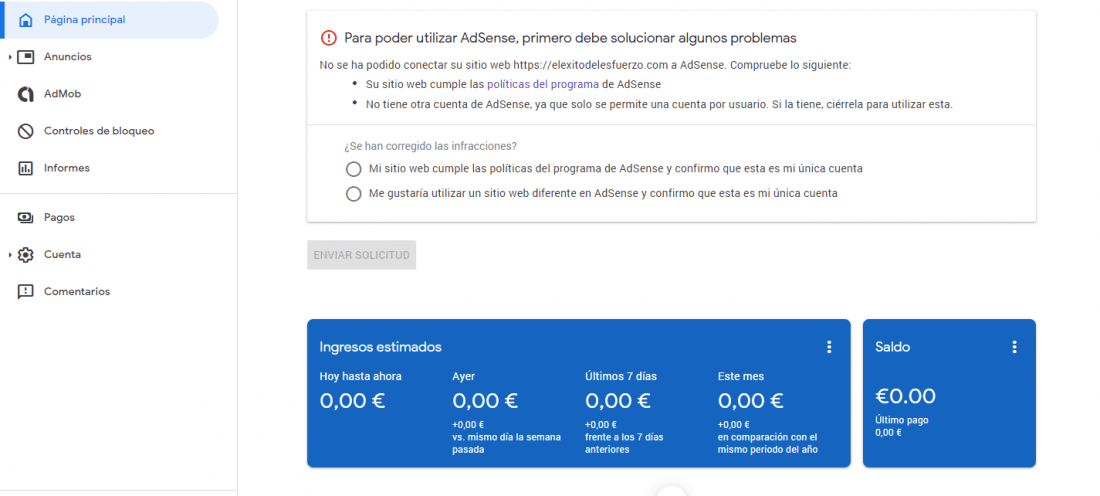This screenshot has height=496, width=1100.
Task: Click the Último pago amount in Saldo card
Action: pos(888,433)
